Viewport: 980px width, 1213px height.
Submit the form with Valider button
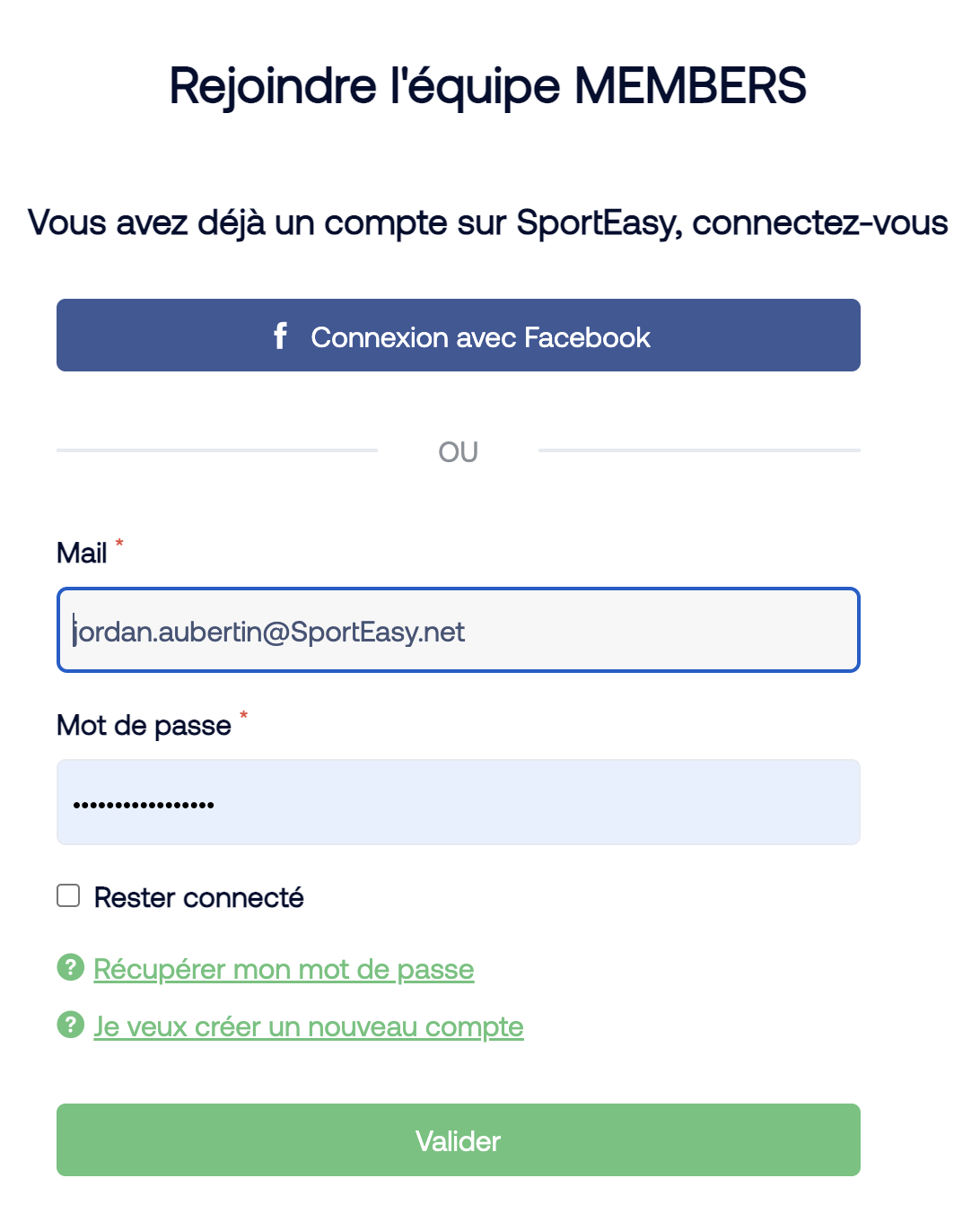click(x=459, y=1139)
